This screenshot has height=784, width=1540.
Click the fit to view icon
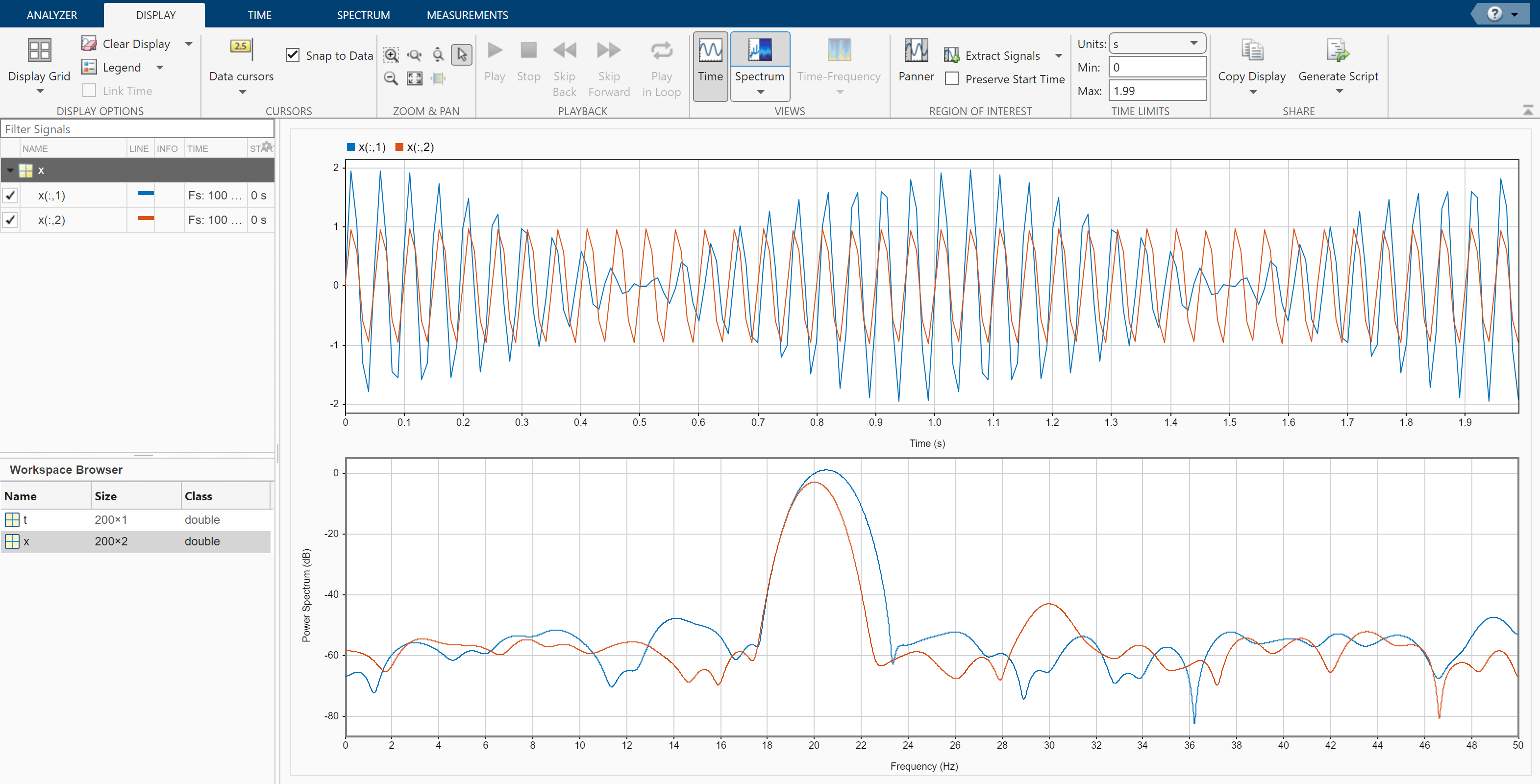(414, 78)
